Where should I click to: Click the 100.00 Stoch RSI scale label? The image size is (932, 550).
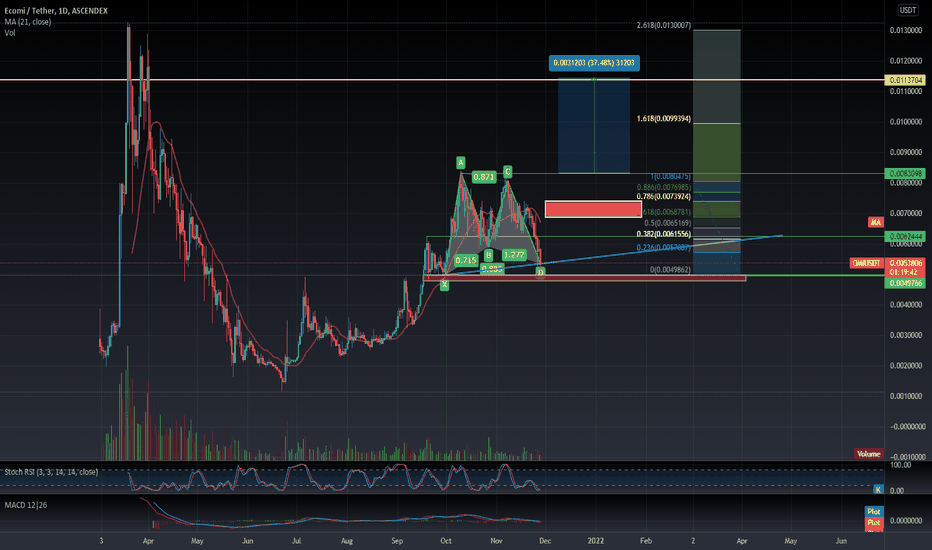pyautogui.click(x=900, y=465)
